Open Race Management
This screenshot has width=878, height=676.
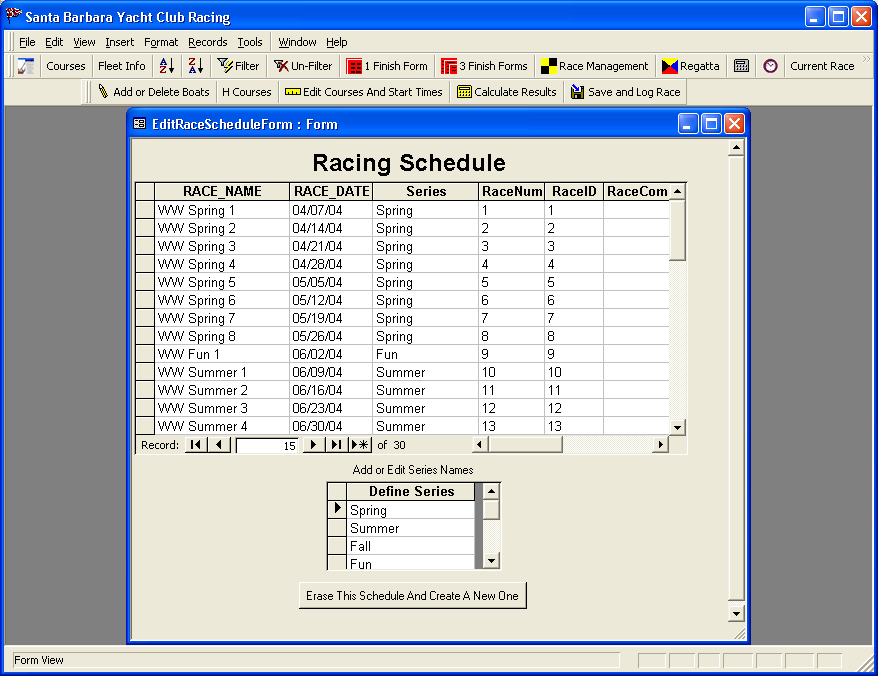(x=595, y=66)
